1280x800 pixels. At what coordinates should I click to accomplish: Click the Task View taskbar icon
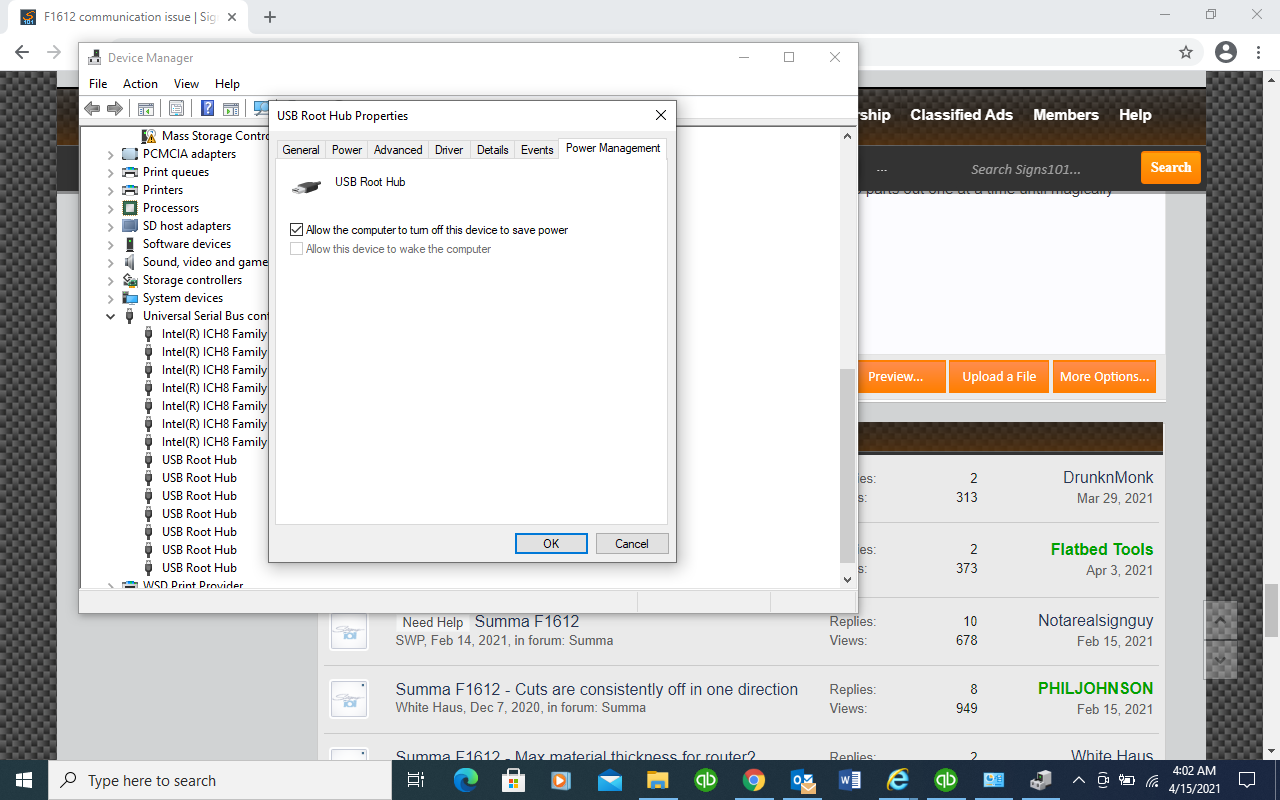[416, 780]
